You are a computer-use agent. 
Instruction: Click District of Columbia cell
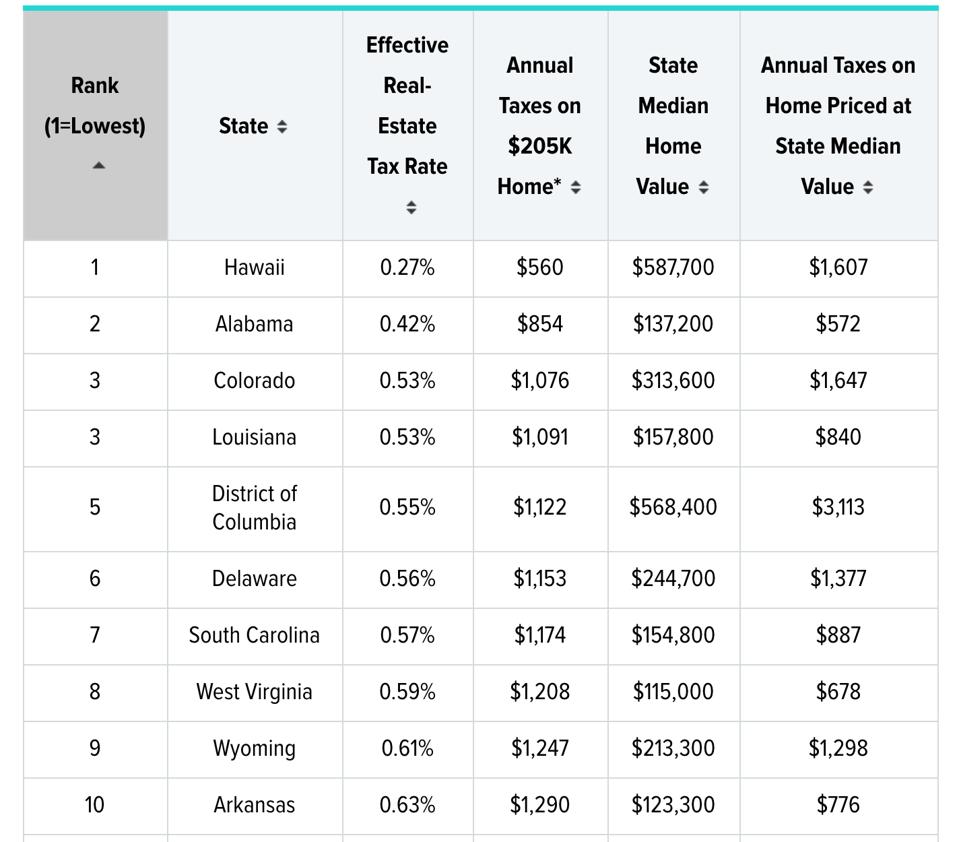coord(254,508)
